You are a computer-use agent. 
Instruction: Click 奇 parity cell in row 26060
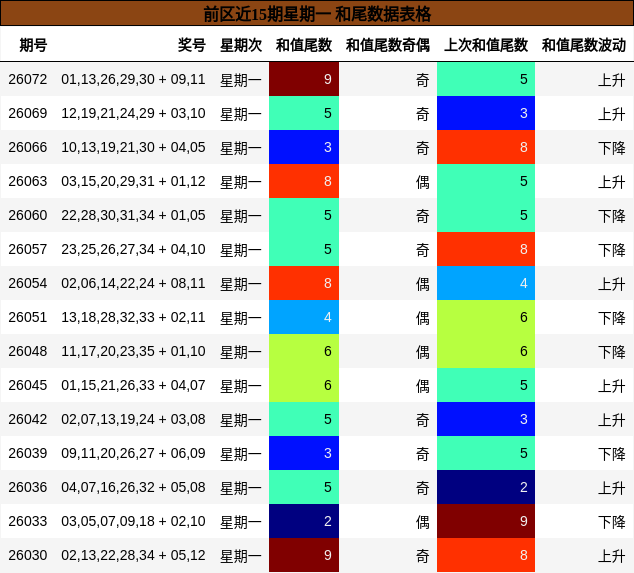[423, 216]
